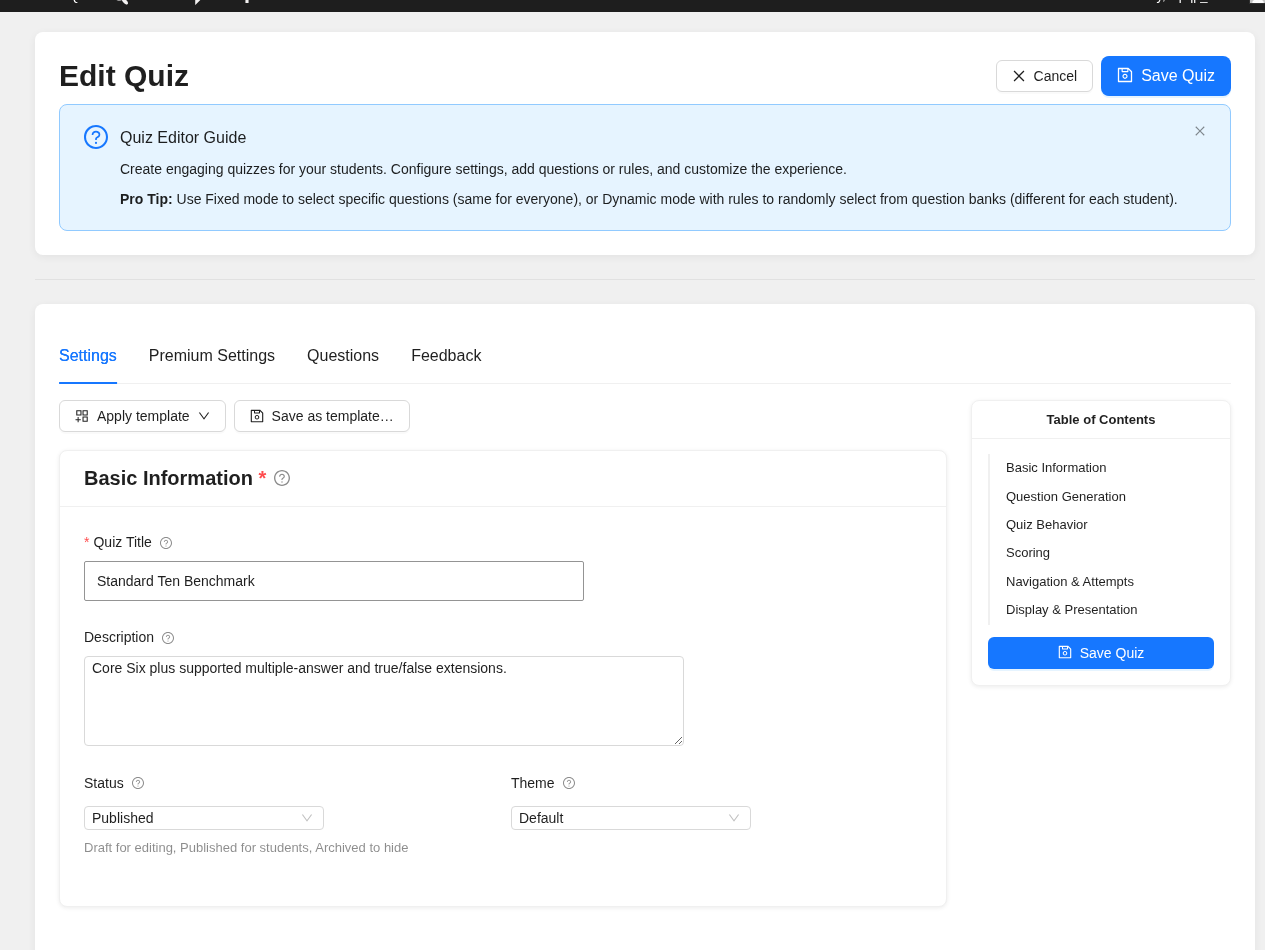Click the 'Table of Contents' panel title
Viewport: 1265px width, 950px height.
point(1101,420)
